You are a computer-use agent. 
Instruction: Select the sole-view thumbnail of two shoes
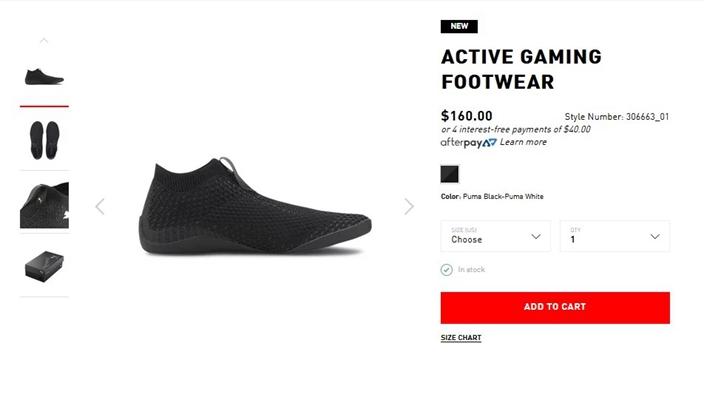click(44, 140)
